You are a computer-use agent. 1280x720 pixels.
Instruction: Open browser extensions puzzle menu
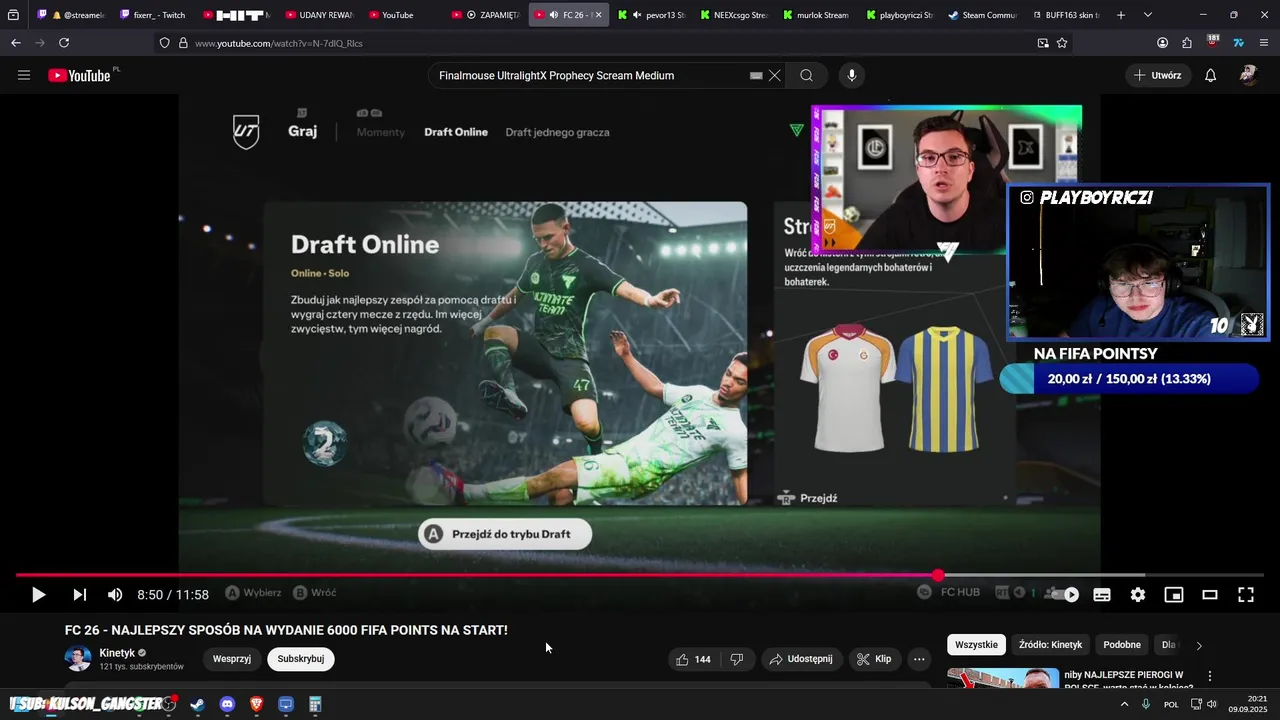1187,43
